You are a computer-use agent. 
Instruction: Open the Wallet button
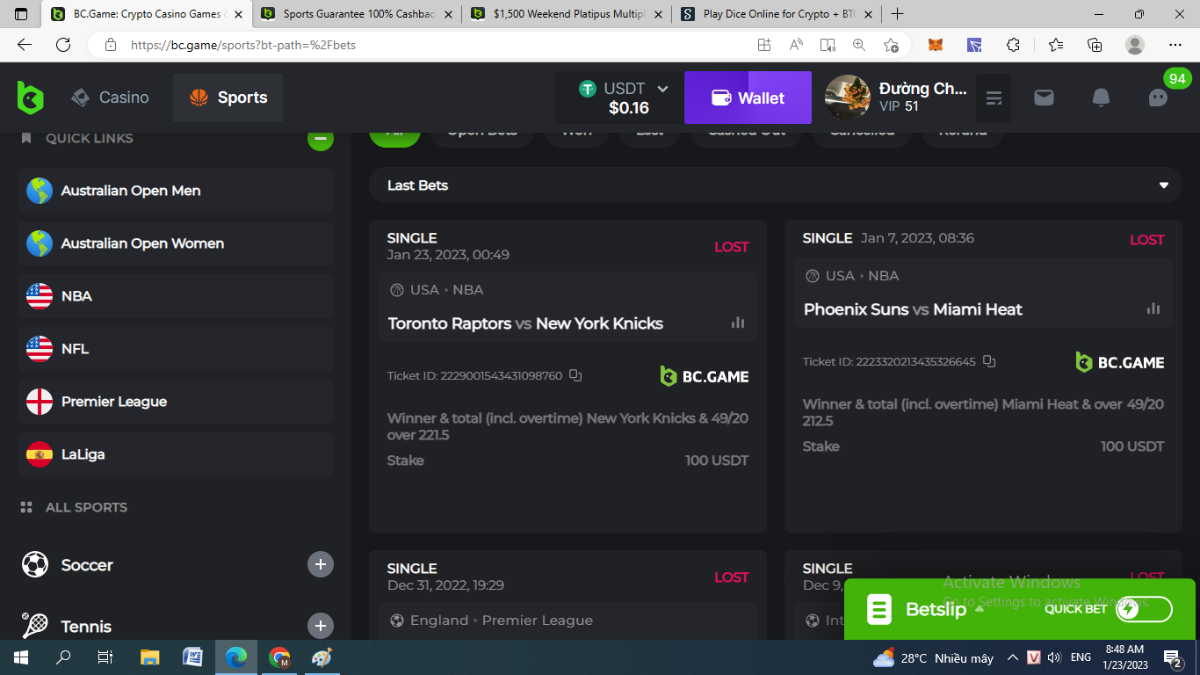click(748, 98)
